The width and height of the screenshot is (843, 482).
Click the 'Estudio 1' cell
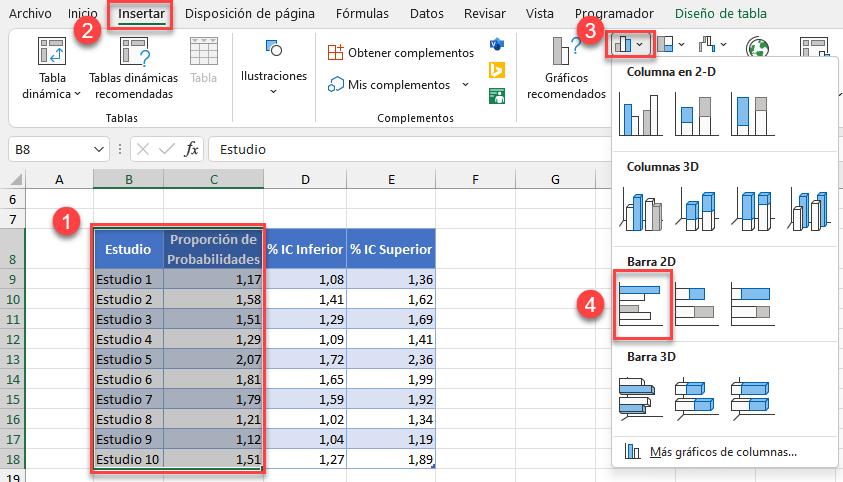tap(129, 279)
